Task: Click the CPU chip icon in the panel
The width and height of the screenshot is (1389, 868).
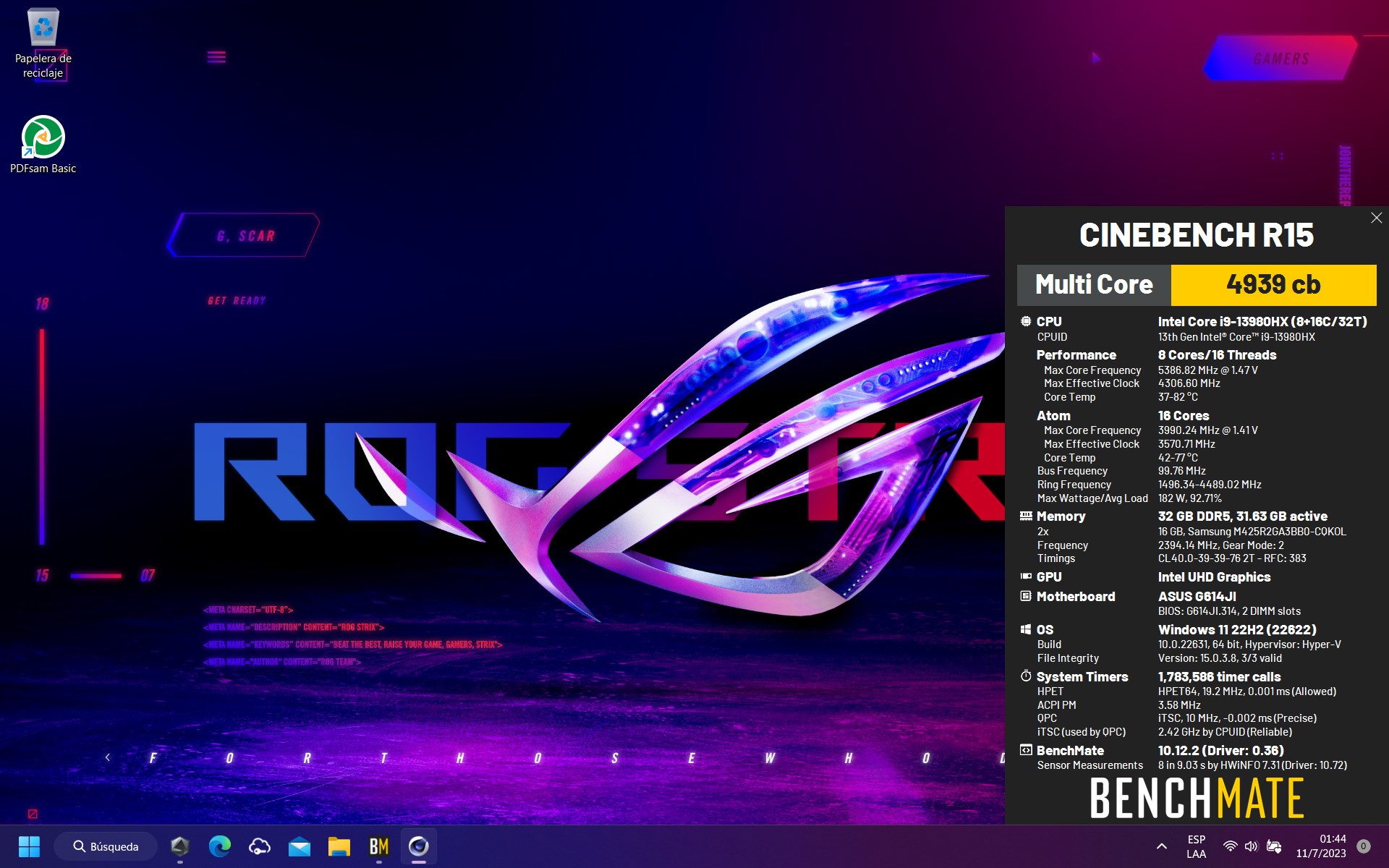Action: [x=1026, y=321]
